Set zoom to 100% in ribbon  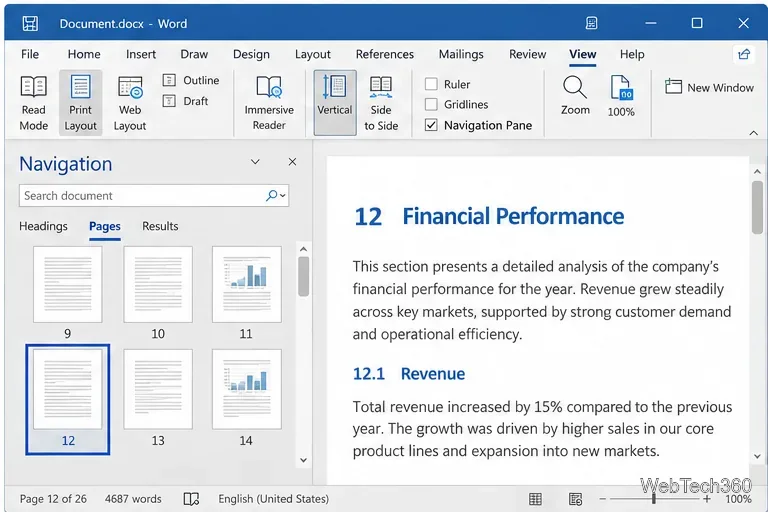[621, 96]
